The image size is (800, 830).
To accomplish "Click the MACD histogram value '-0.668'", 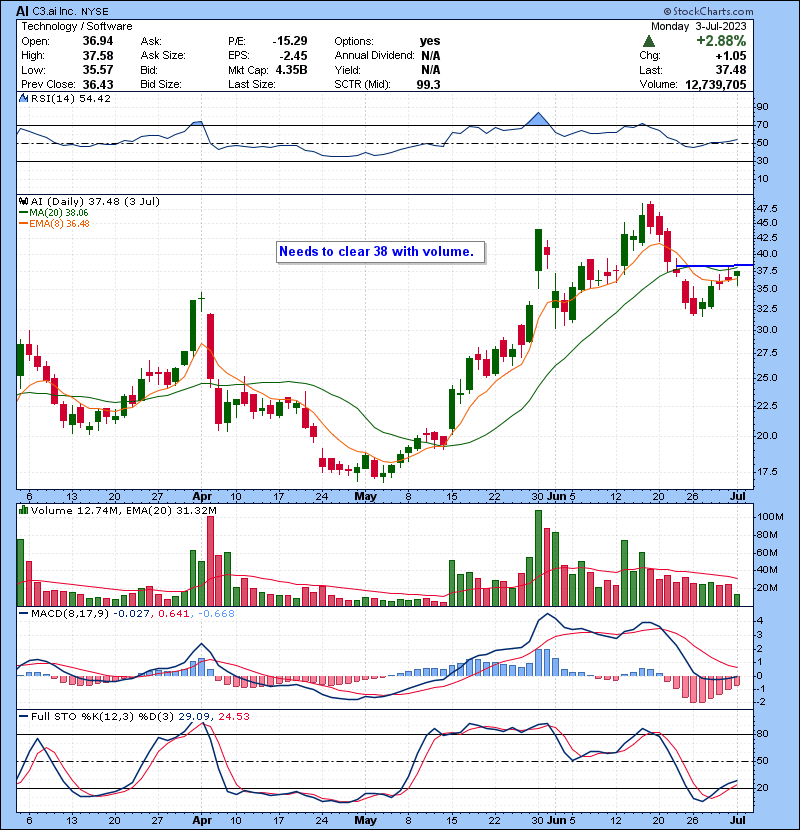I will (x=217, y=614).
